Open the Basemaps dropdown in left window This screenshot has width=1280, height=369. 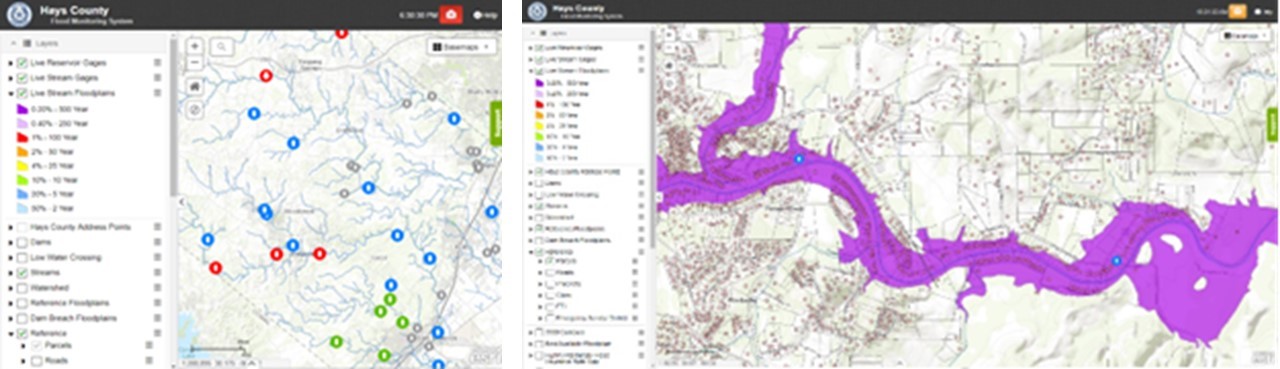(461, 47)
